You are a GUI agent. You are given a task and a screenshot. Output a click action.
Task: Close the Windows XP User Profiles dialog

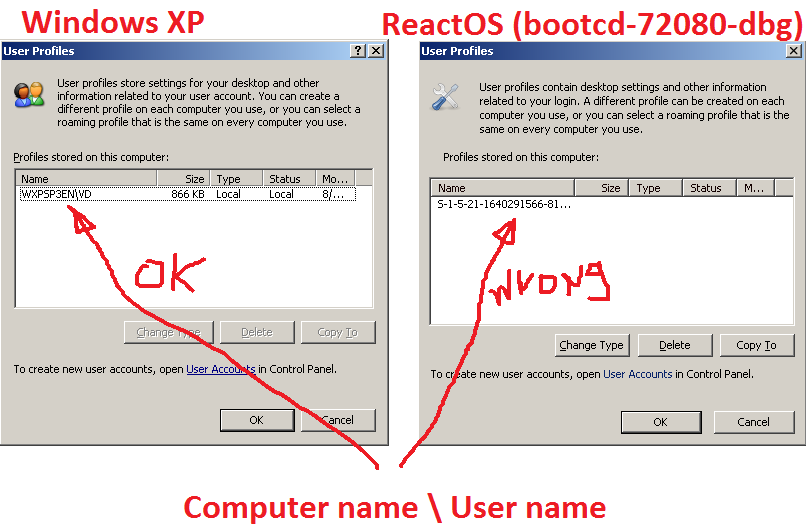tap(376, 51)
